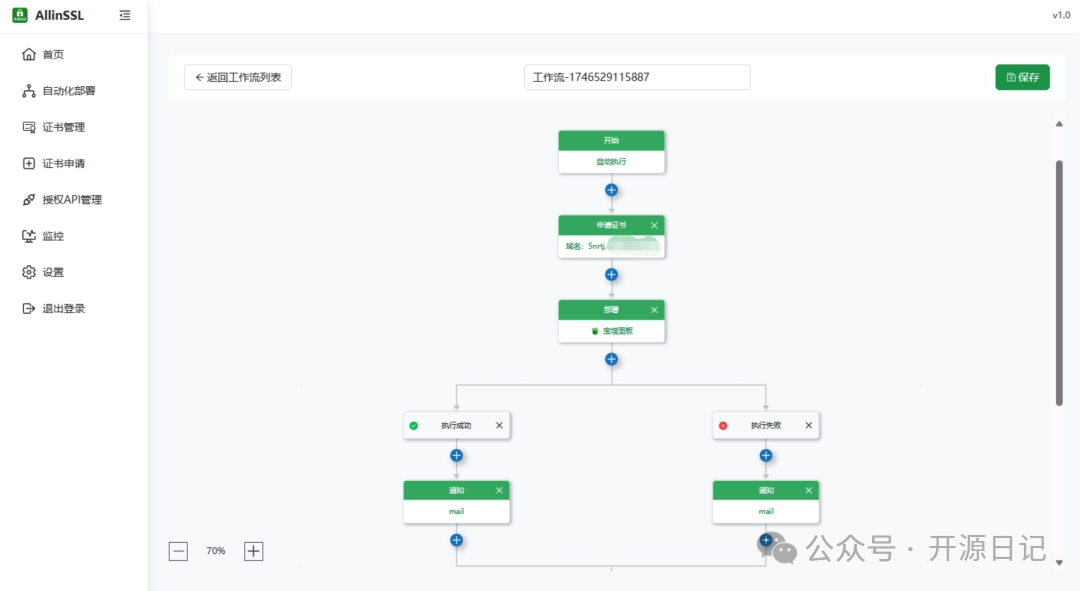Viewport: 1080px width, 591px height.
Task: Click 返回工作流列表 back button
Action: point(238,77)
